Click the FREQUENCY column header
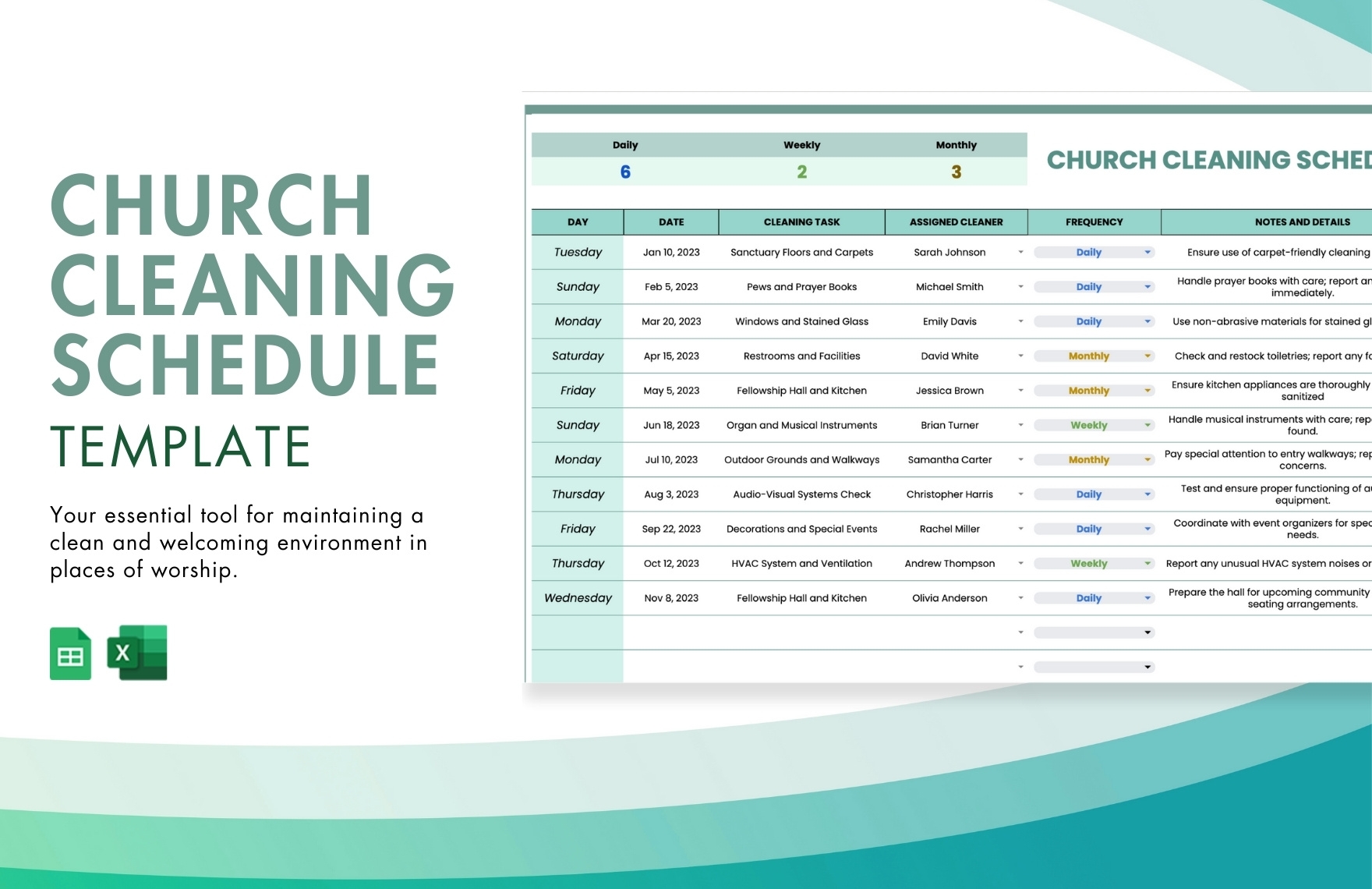 tap(1094, 222)
